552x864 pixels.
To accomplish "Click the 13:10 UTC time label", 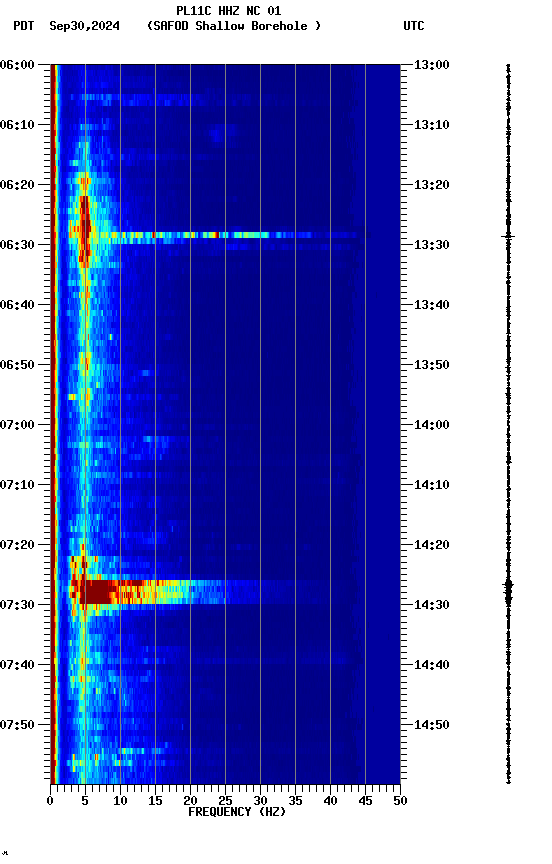I will 432,125.
